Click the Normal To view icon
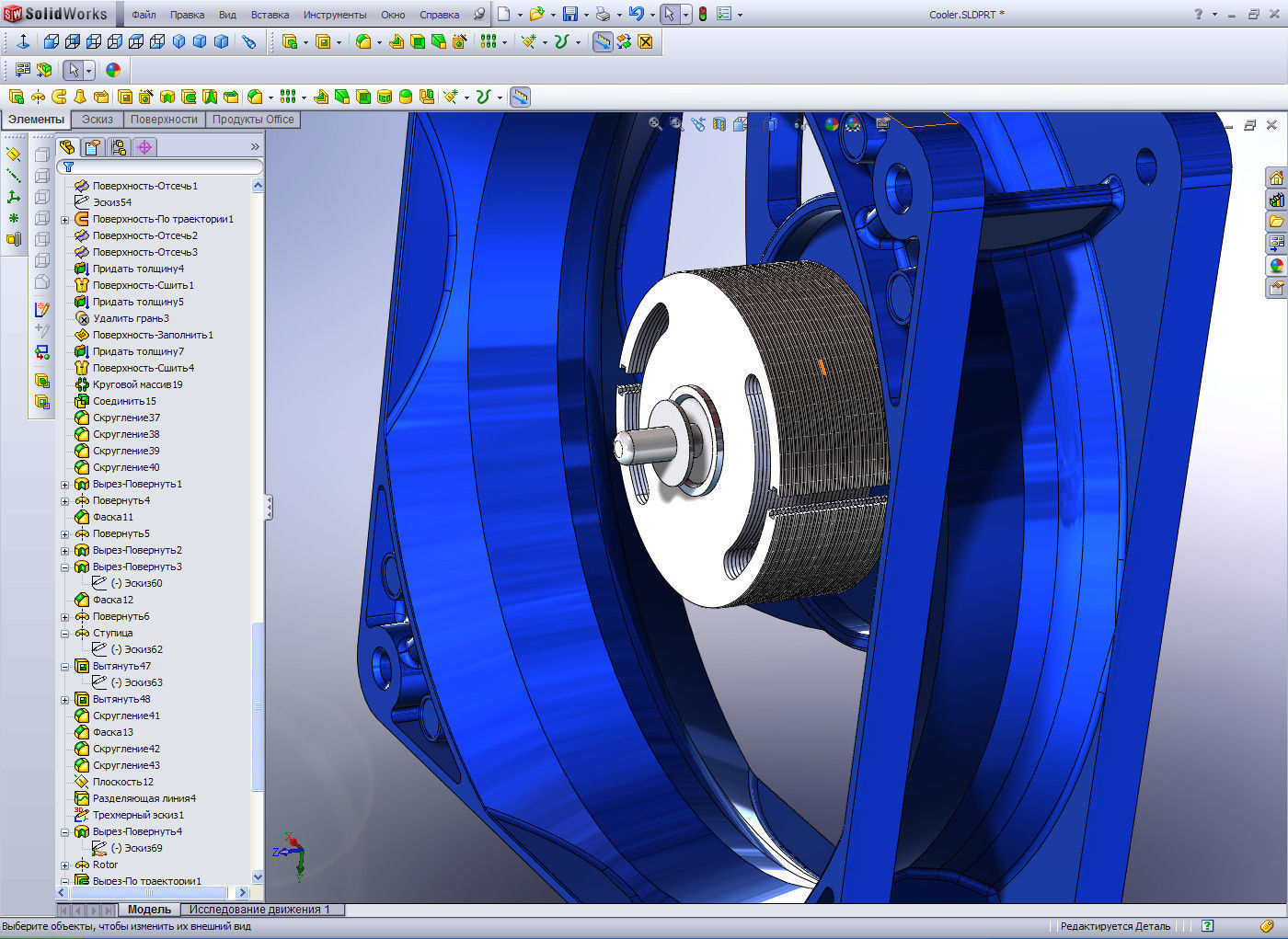The image size is (1288, 939). coord(24,41)
